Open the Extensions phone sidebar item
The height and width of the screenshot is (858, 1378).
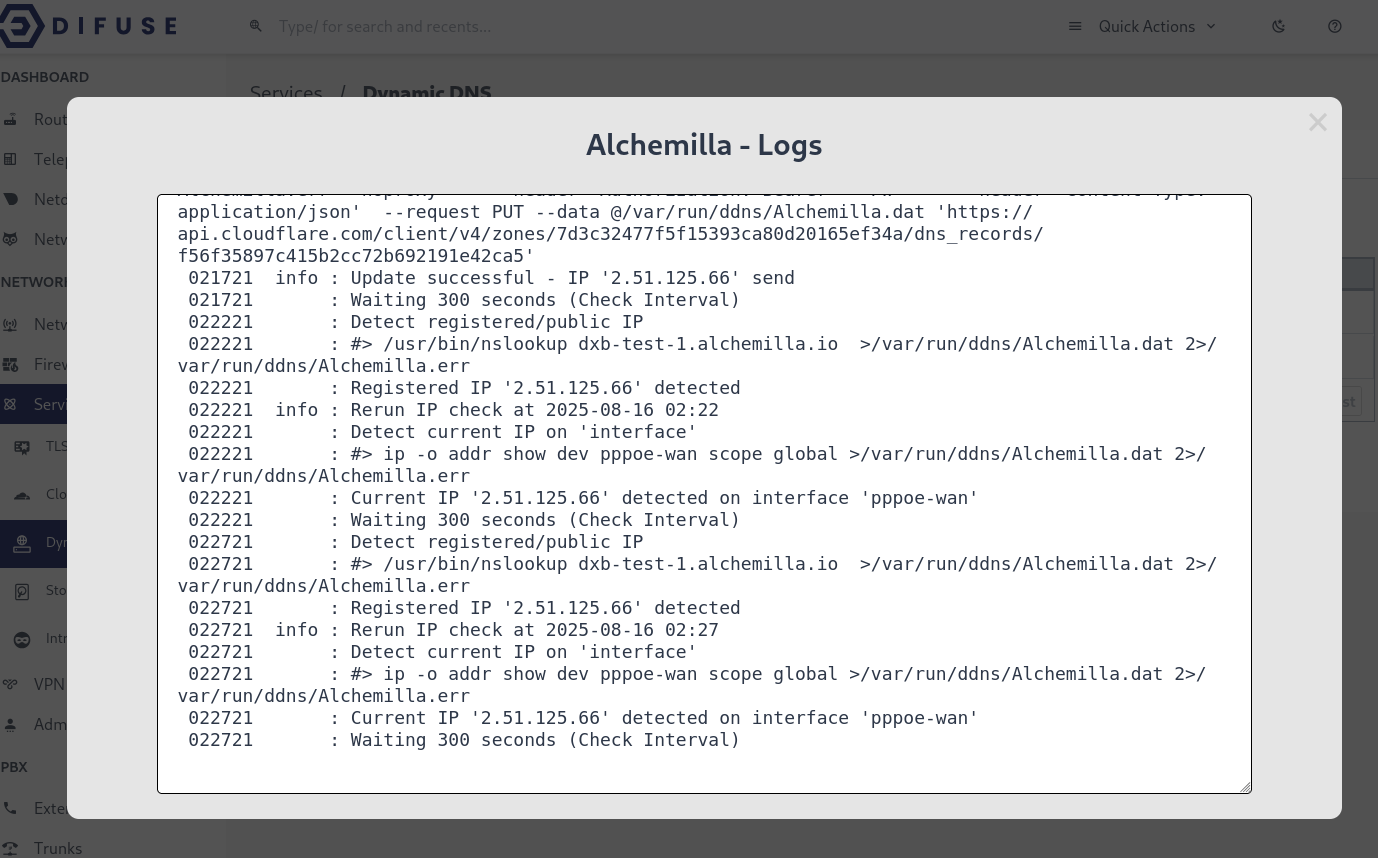33,808
